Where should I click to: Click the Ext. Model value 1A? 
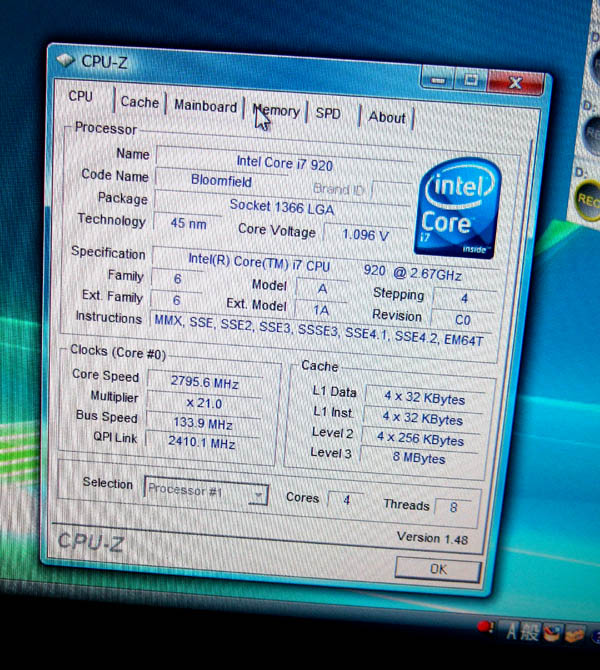click(321, 310)
